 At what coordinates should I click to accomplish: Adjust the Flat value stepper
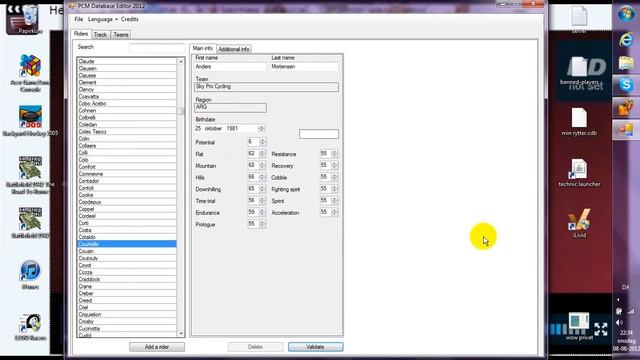(x=262, y=154)
